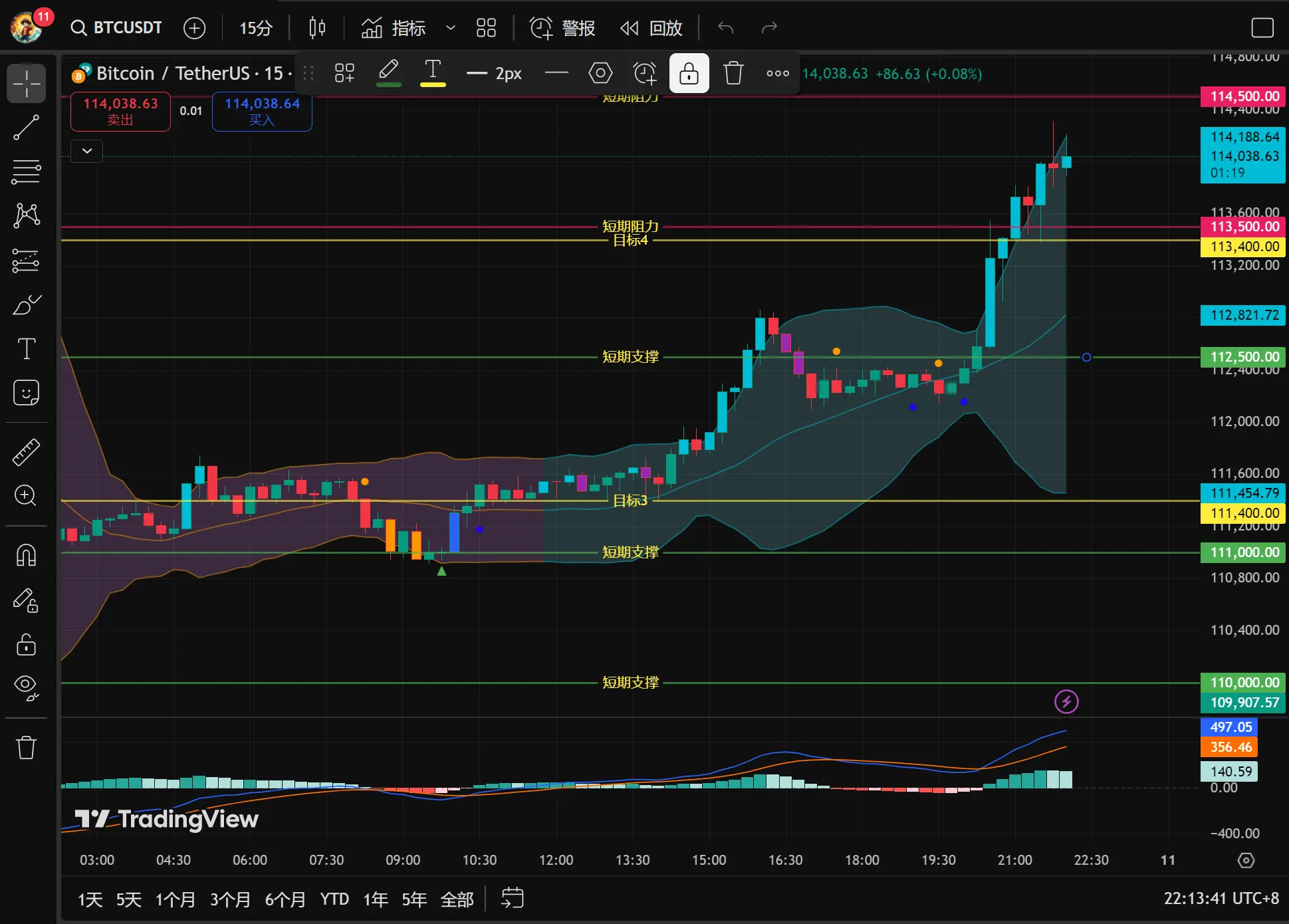
Task: Select the 112,500.00 line anchor circle
Action: tap(1086, 357)
